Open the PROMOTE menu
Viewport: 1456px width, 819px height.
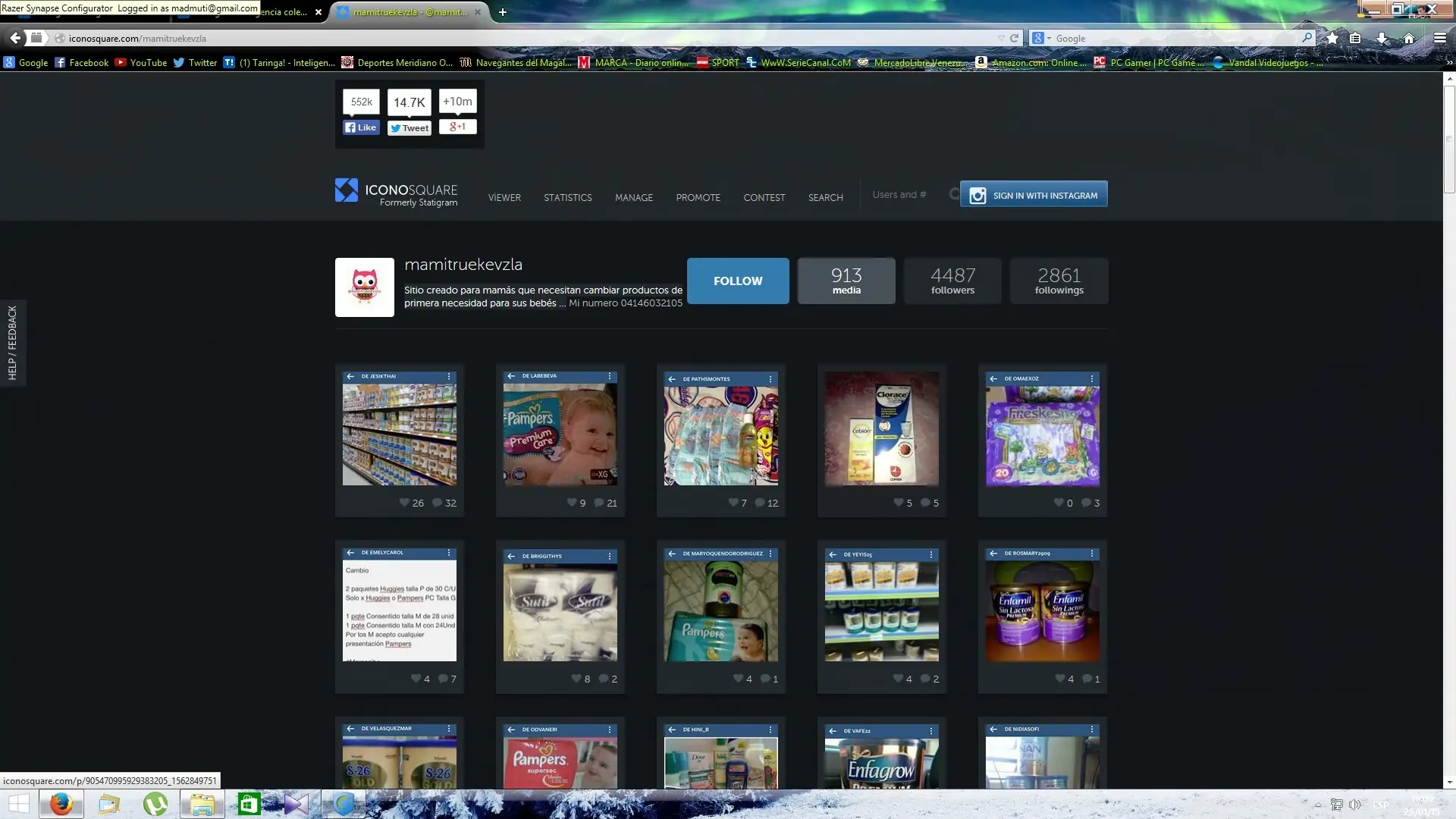(698, 197)
